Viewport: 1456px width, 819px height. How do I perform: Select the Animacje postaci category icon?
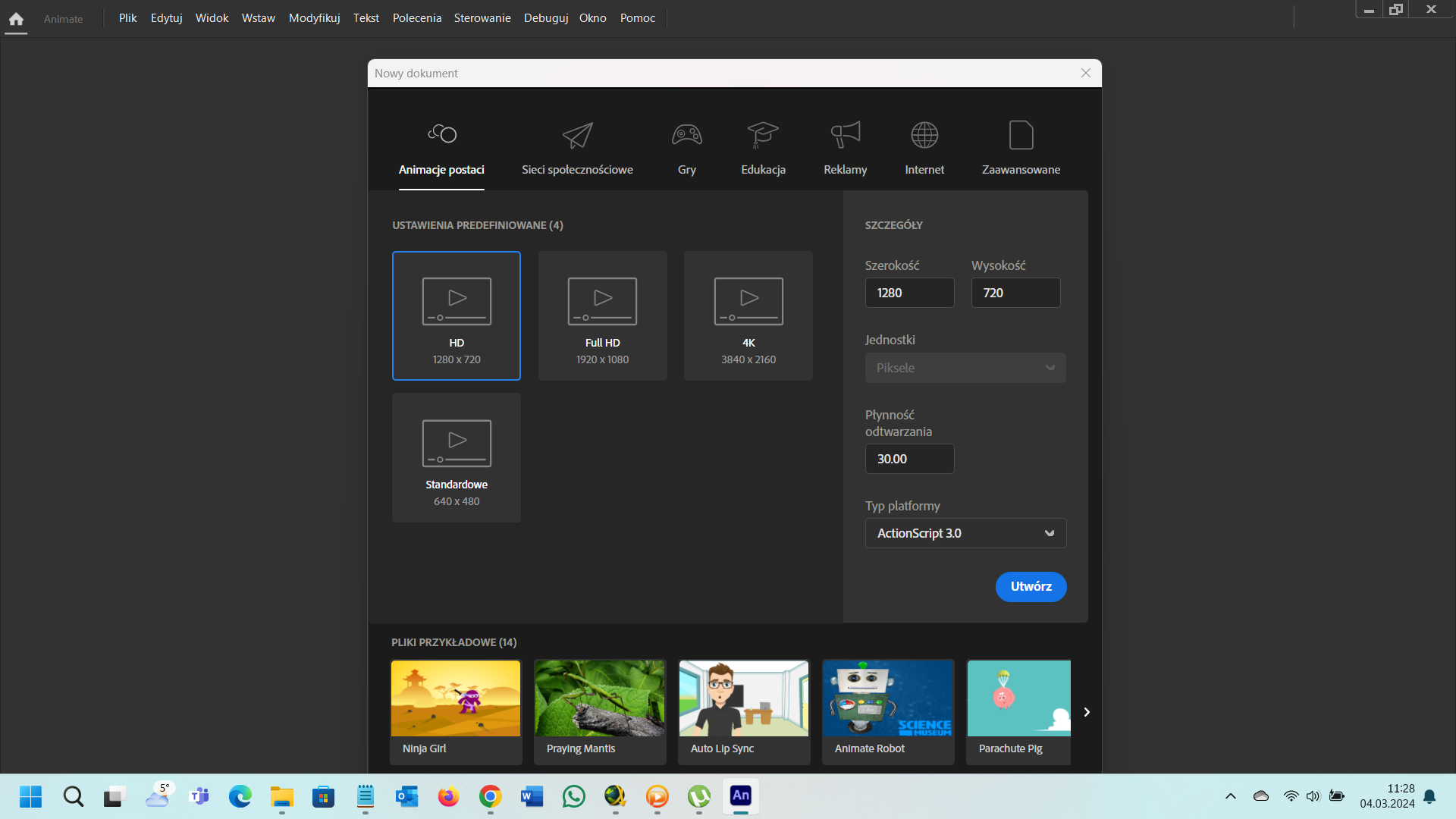(442, 134)
